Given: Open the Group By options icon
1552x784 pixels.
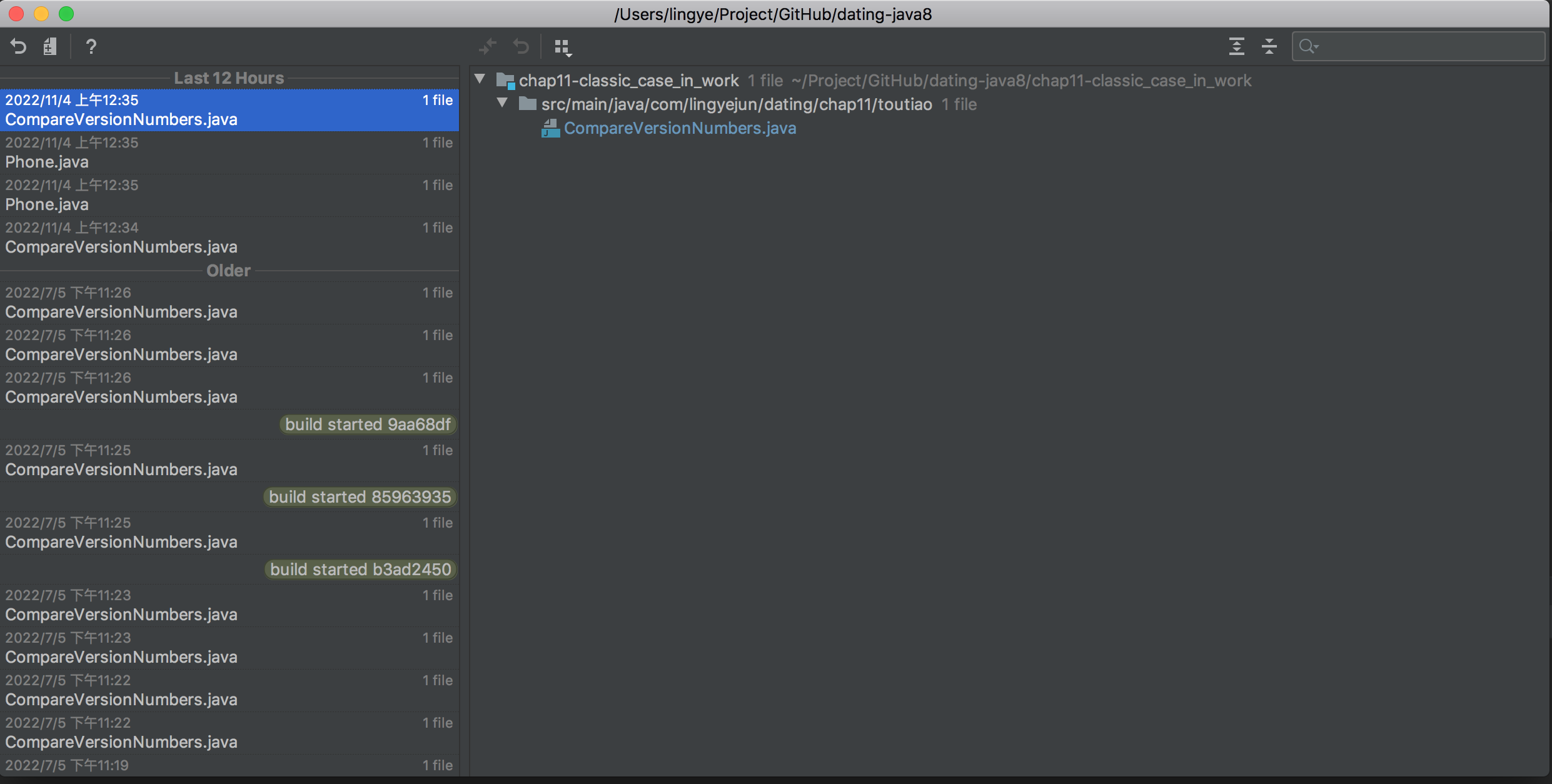Looking at the screenshot, I should point(563,47).
